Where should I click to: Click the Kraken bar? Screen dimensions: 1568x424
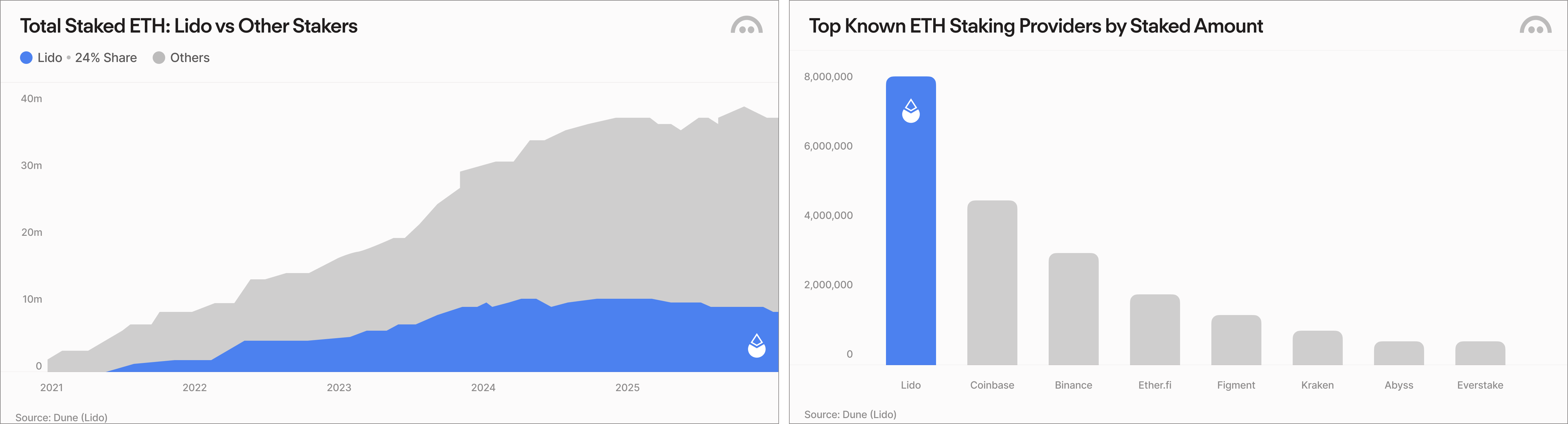pyautogui.click(x=1317, y=348)
